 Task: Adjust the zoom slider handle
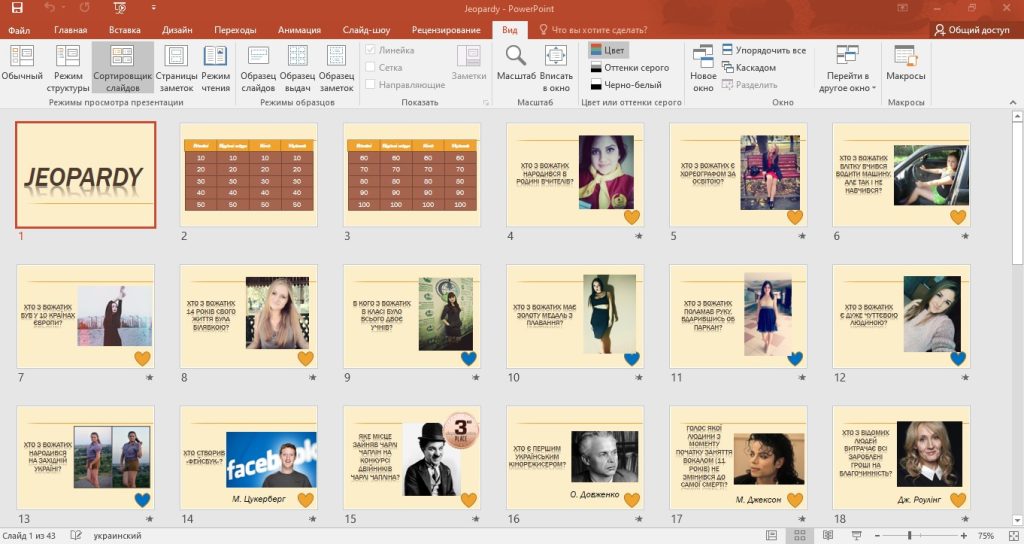click(x=910, y=536)
